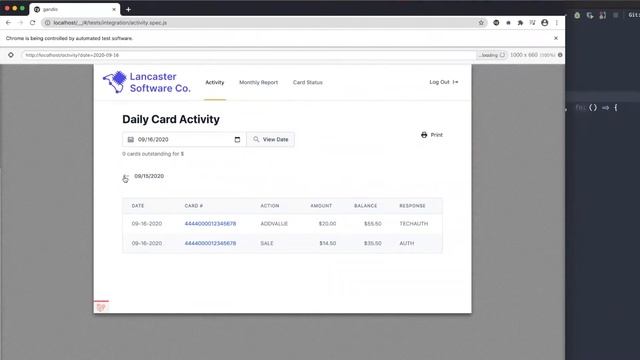Click the site info icon in address bar
The width and height of the screenshot is (640, 360).
[47, 23]
